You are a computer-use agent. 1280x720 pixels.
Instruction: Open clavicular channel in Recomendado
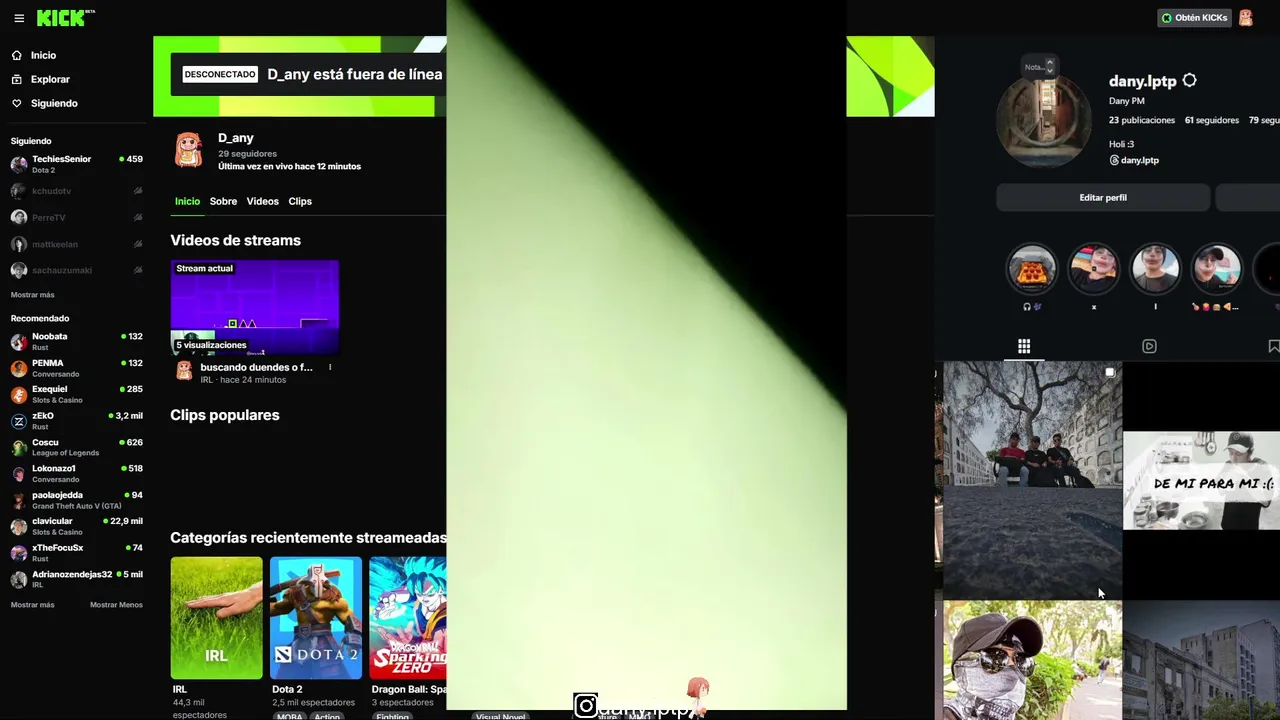click(76, 527)
